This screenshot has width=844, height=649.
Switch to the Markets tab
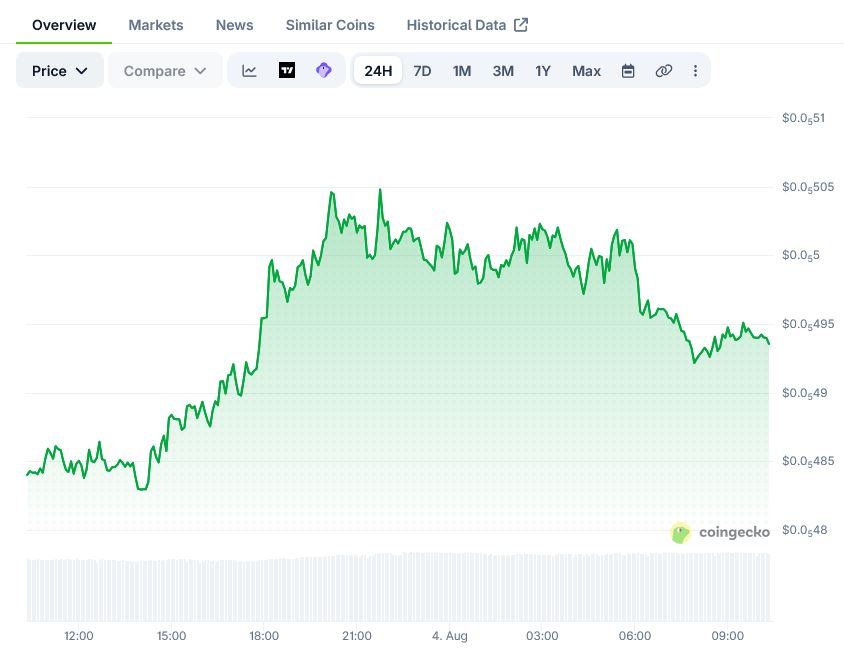(x=156, y=25)
